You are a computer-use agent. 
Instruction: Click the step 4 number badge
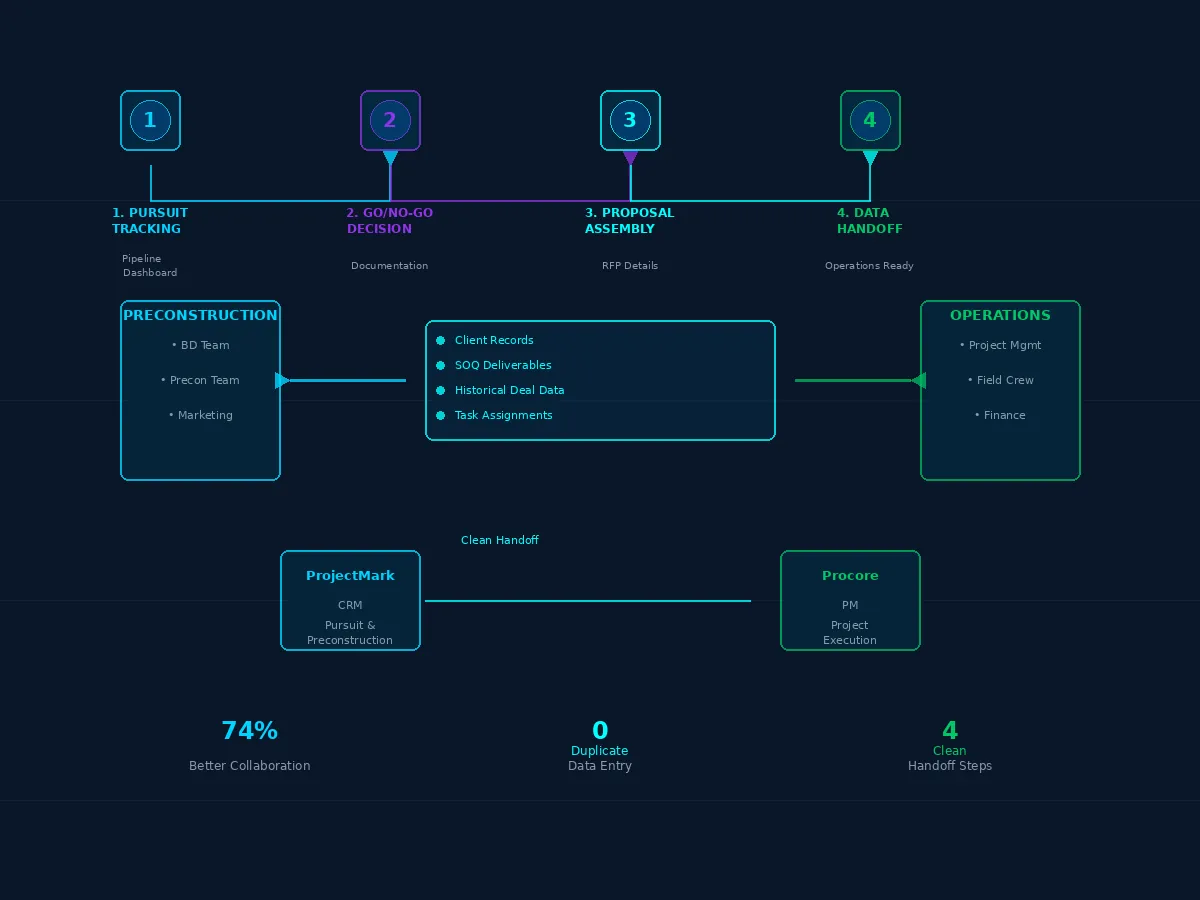pyautogui.click(x=870, y=120)
